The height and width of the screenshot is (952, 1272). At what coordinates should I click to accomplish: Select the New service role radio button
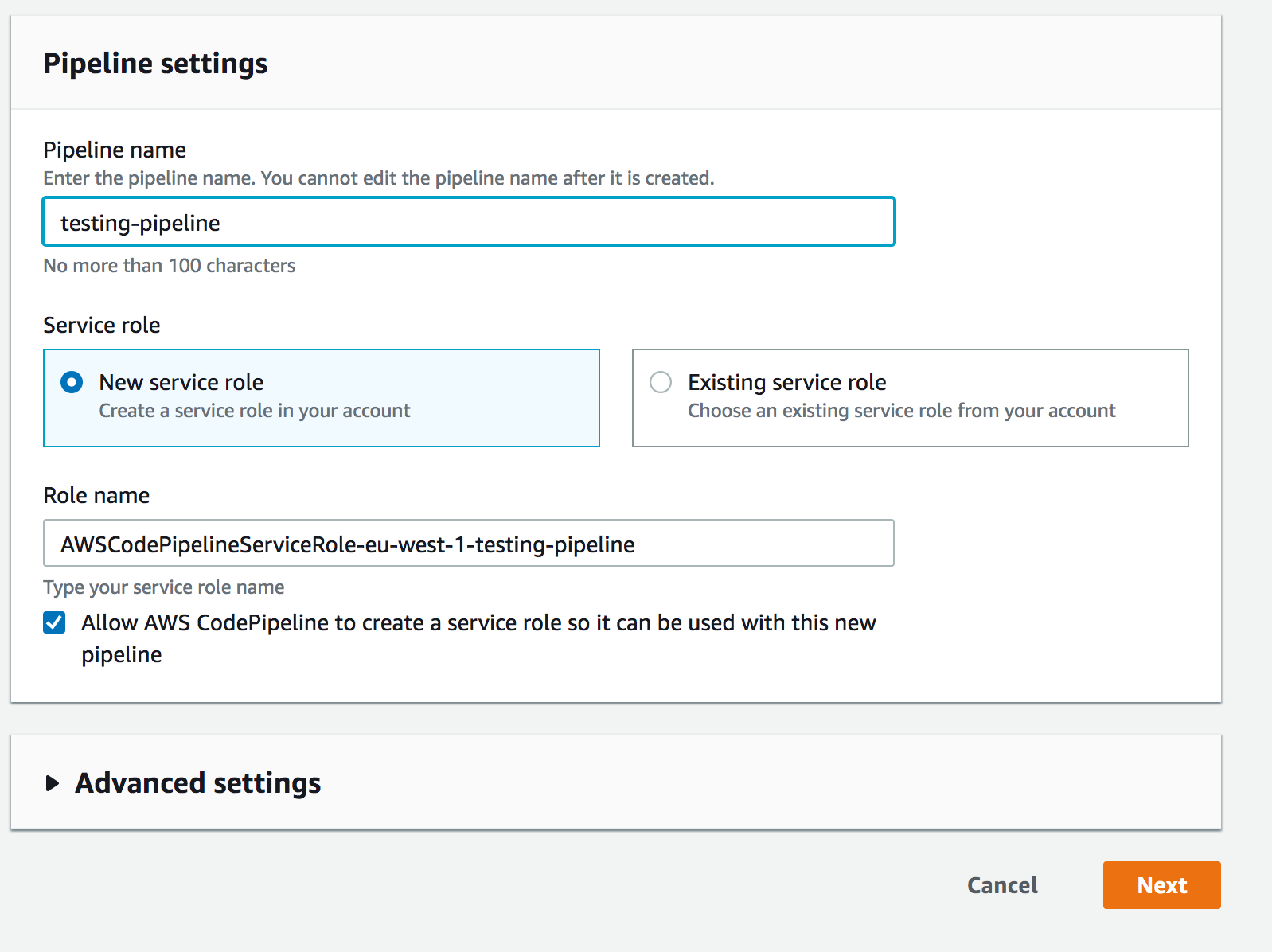pos(72,383)
